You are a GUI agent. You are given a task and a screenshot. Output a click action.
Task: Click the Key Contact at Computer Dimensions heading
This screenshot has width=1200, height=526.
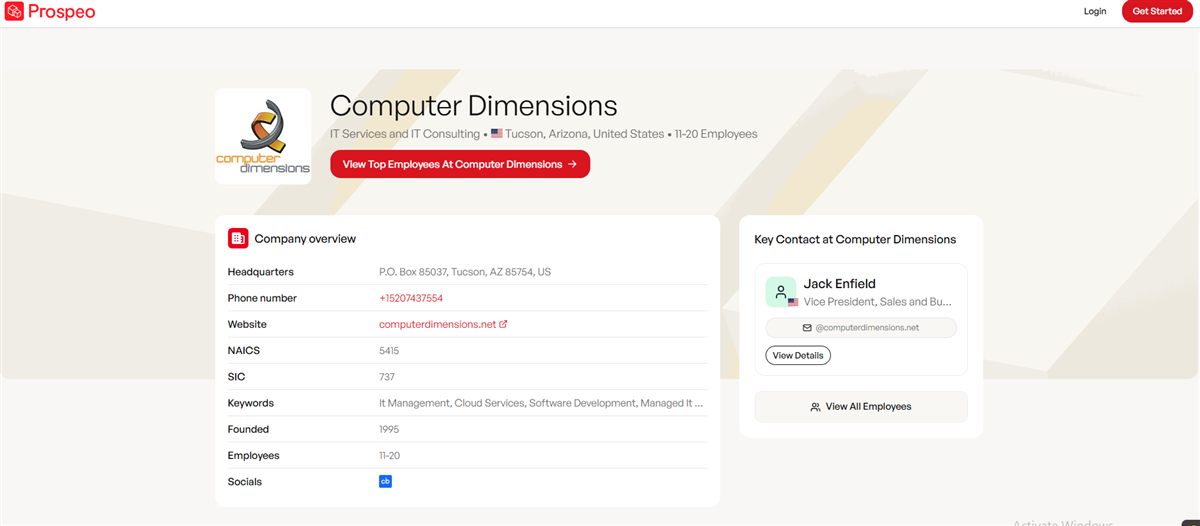(855, 239)
